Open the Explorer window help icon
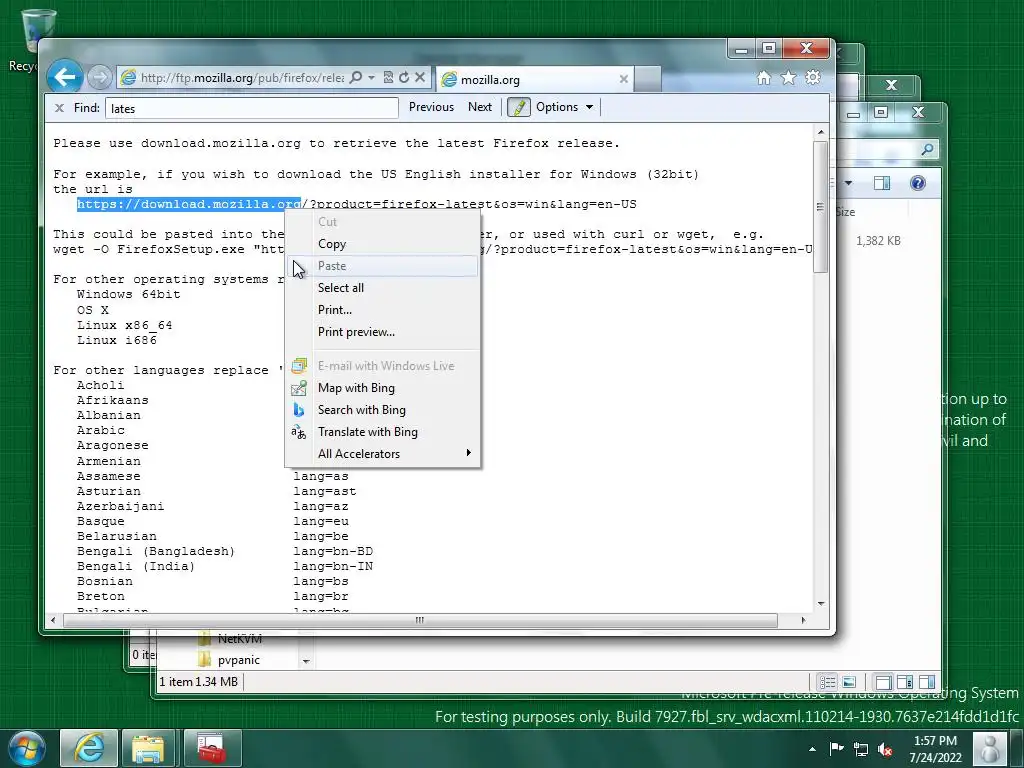Image resolution: width=1024 pixels, height=768 pixels. click(918, 183)
